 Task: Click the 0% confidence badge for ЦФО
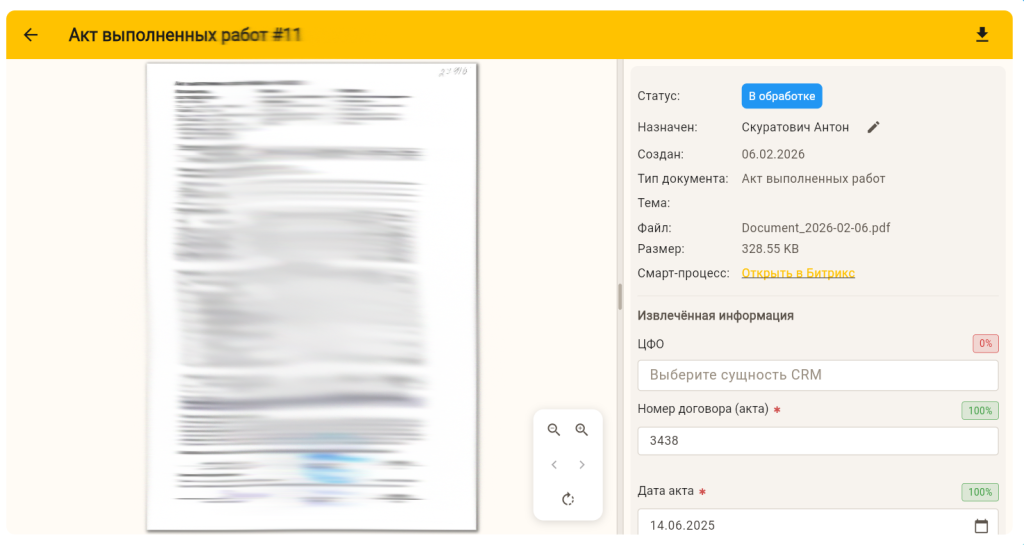[985, 343]
